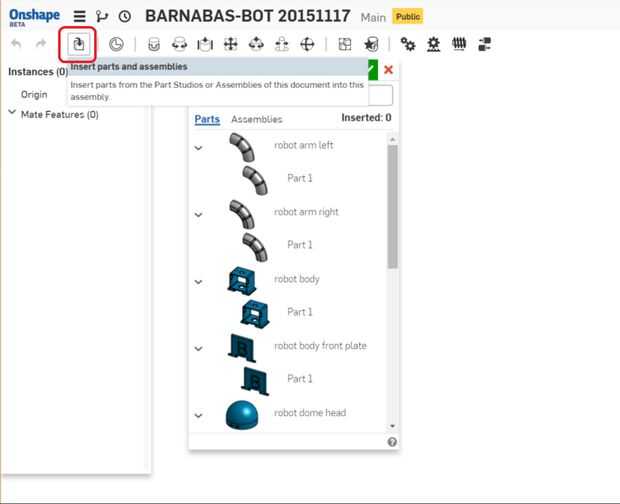This screenshot has width=620, height=504.
Task: Click the robot arm left studio thumbnail
Action: pos(242,147)
